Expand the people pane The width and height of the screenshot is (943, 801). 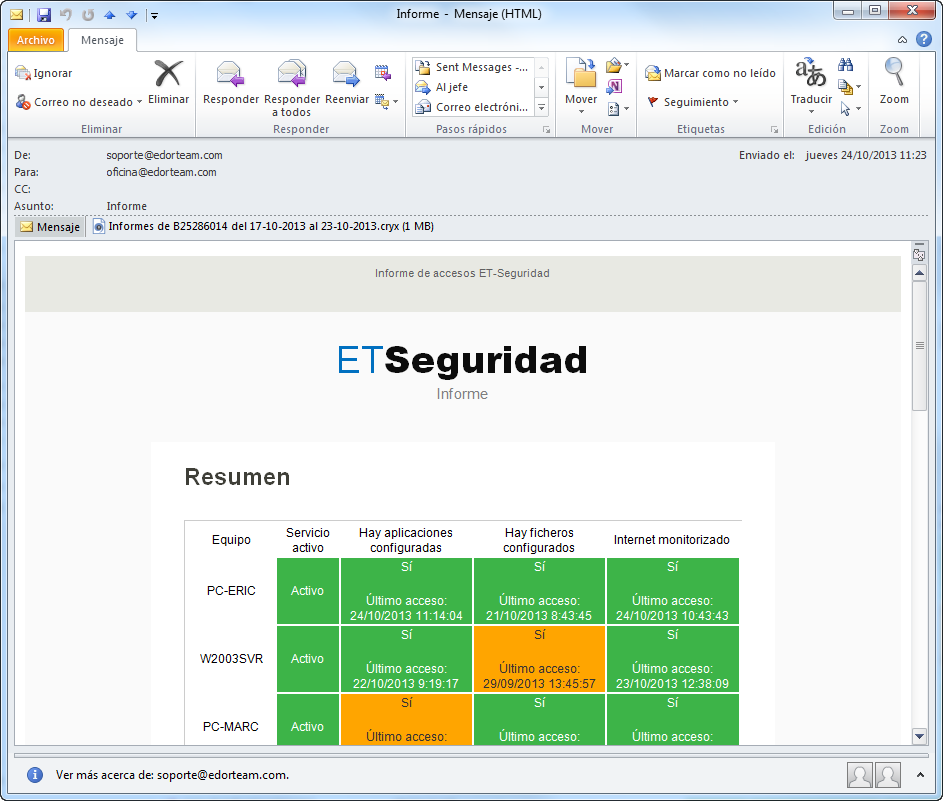click(920, 775)
